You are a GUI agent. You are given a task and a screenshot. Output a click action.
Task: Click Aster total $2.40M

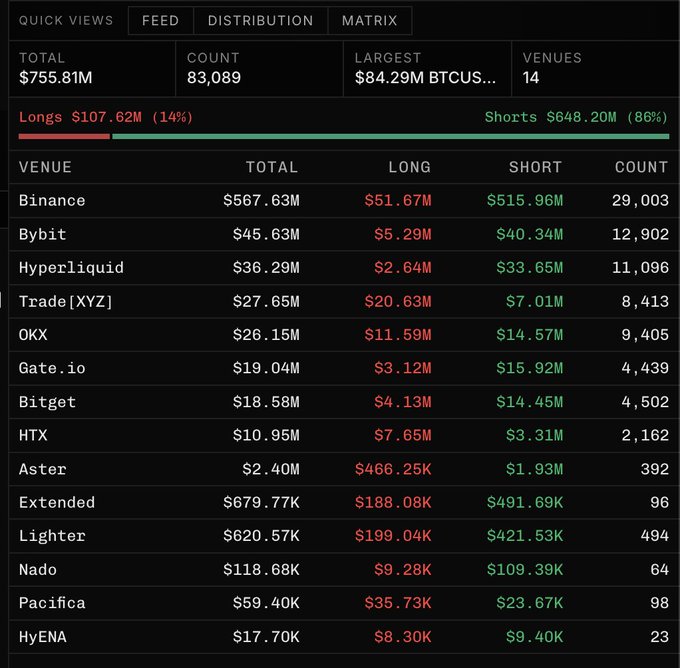[x=271, y=469]
